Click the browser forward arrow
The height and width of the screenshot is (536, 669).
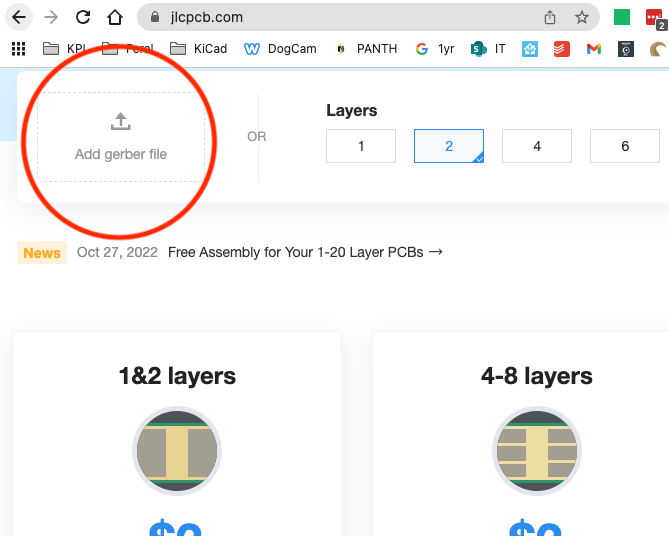pos(51,17)
